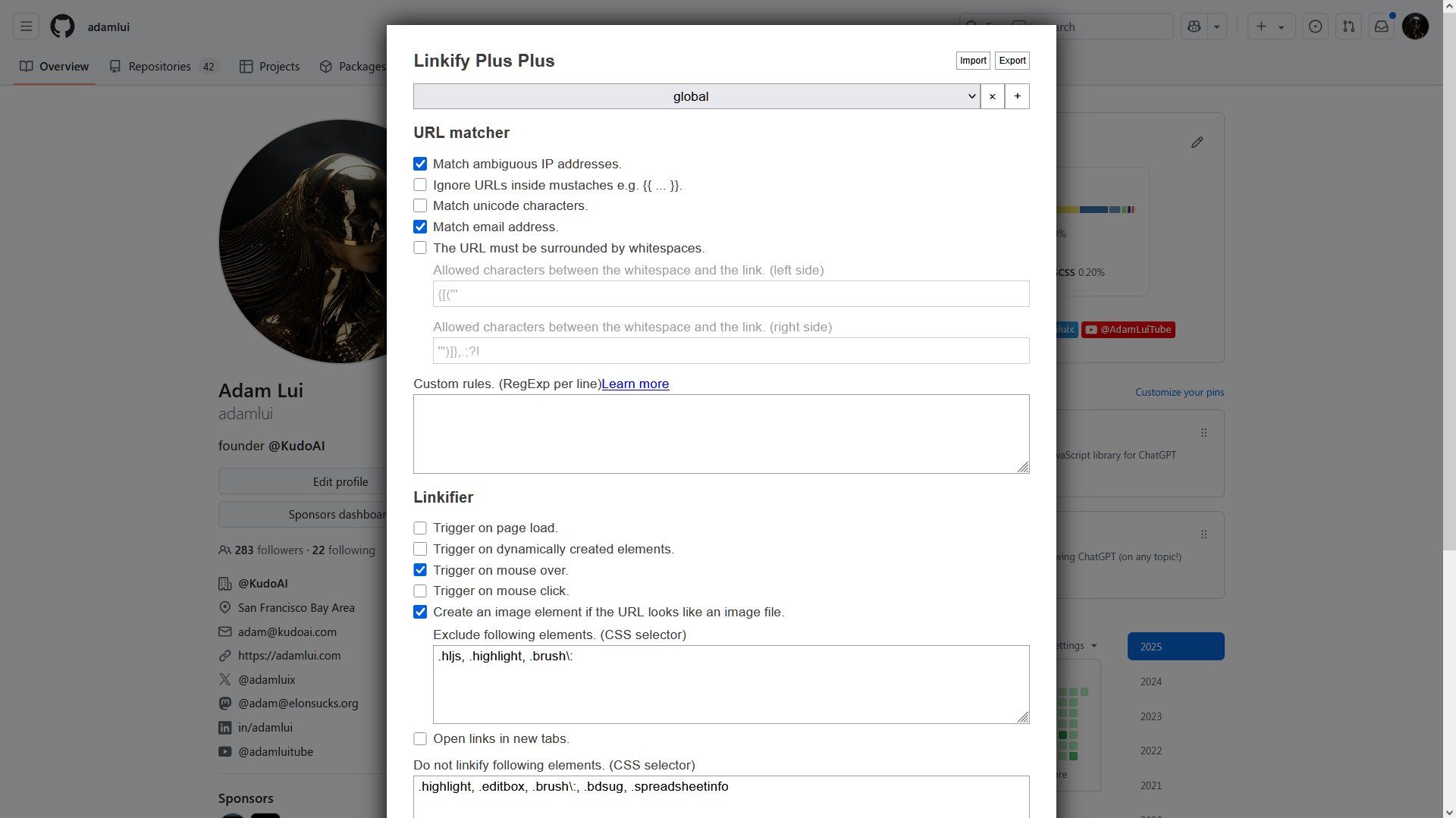Image resolution: width=1456 pixels, height=818 pixels.
Task: Open the pull requests icon
Action: 1349,27
